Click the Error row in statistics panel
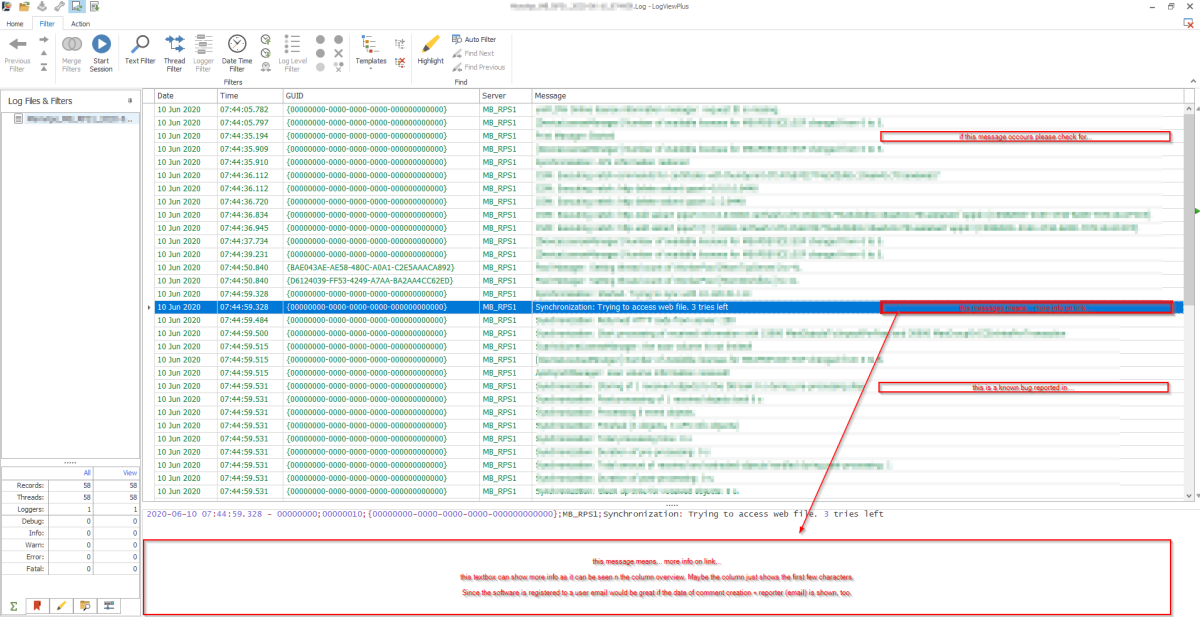Viewport: 1200px width, 617px height. coord(70,555)
